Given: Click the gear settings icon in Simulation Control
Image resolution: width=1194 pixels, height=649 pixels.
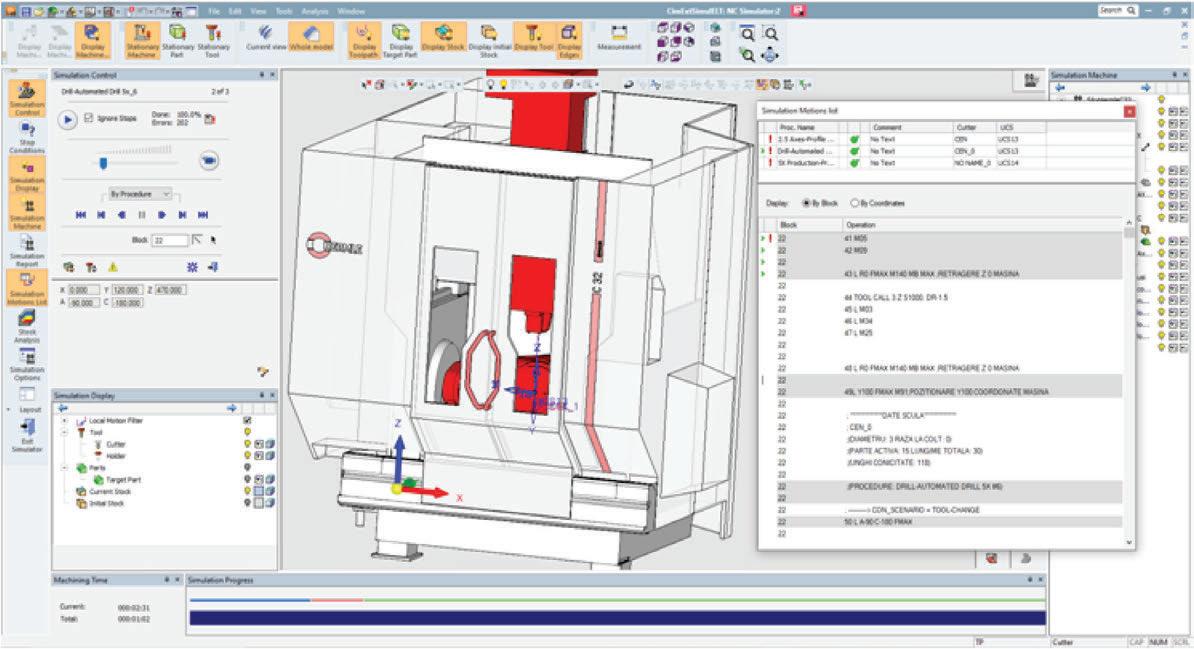Looking at the screenshot, I should 193,267.
